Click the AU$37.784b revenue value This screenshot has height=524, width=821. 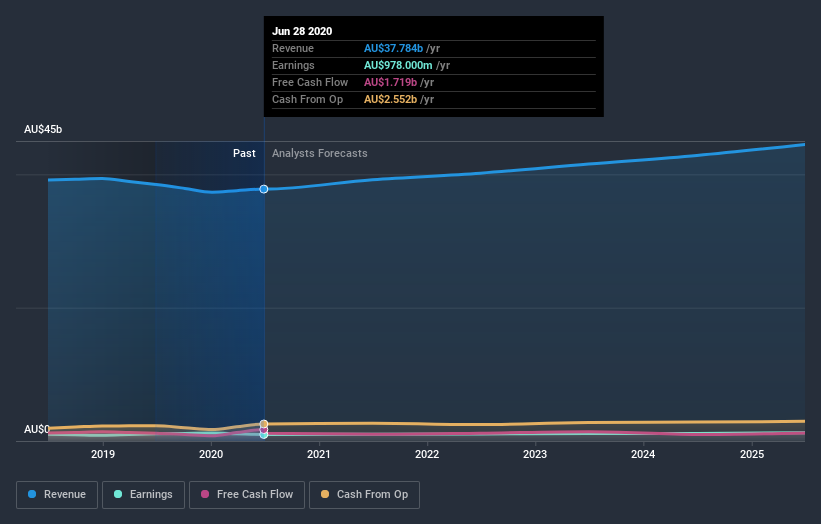pyautogui.click(x=393, y=48)
